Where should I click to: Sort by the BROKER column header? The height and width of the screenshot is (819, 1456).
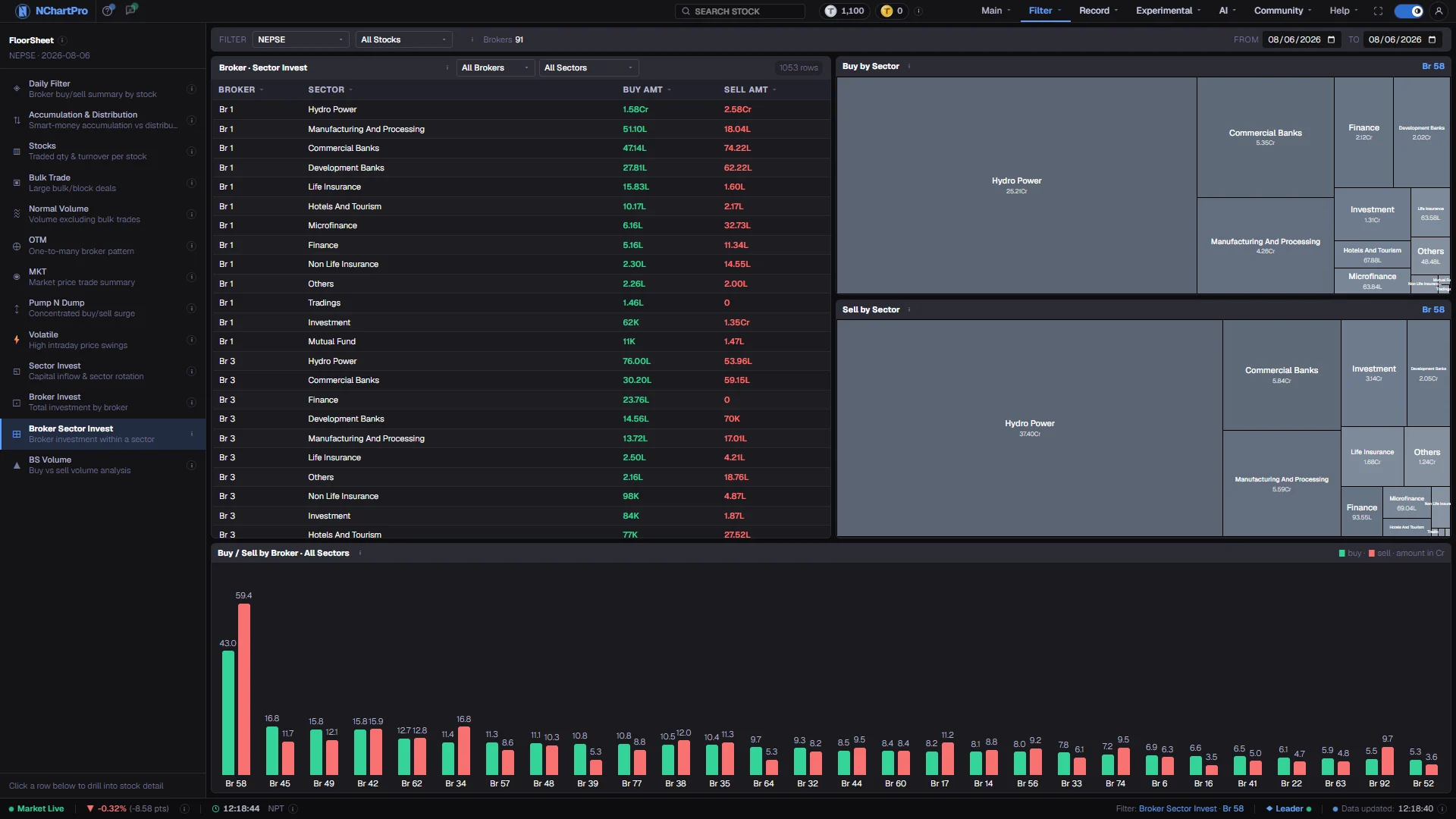click(x=240, y=89)
